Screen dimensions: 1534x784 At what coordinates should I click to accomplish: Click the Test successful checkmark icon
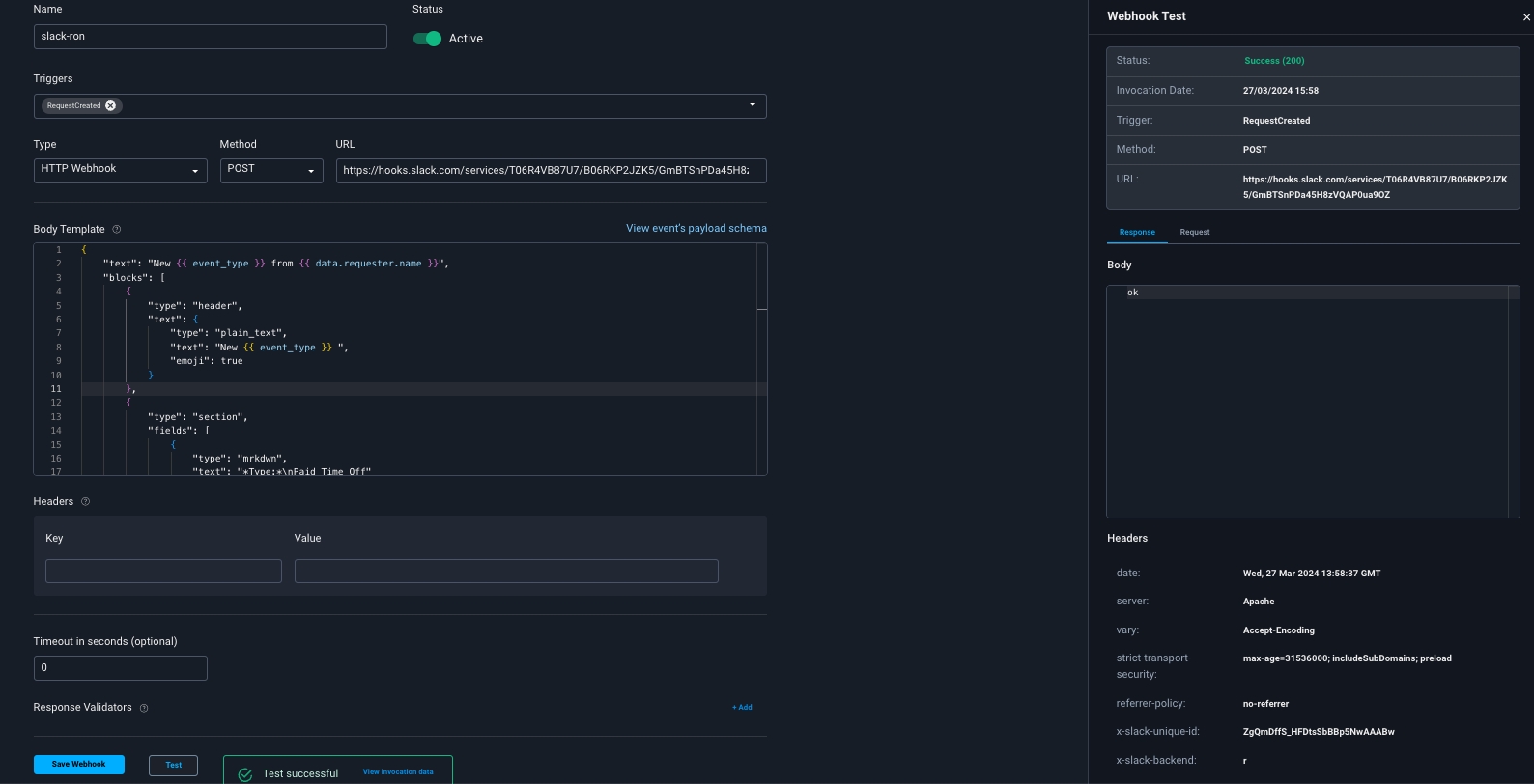pos(244,774)
